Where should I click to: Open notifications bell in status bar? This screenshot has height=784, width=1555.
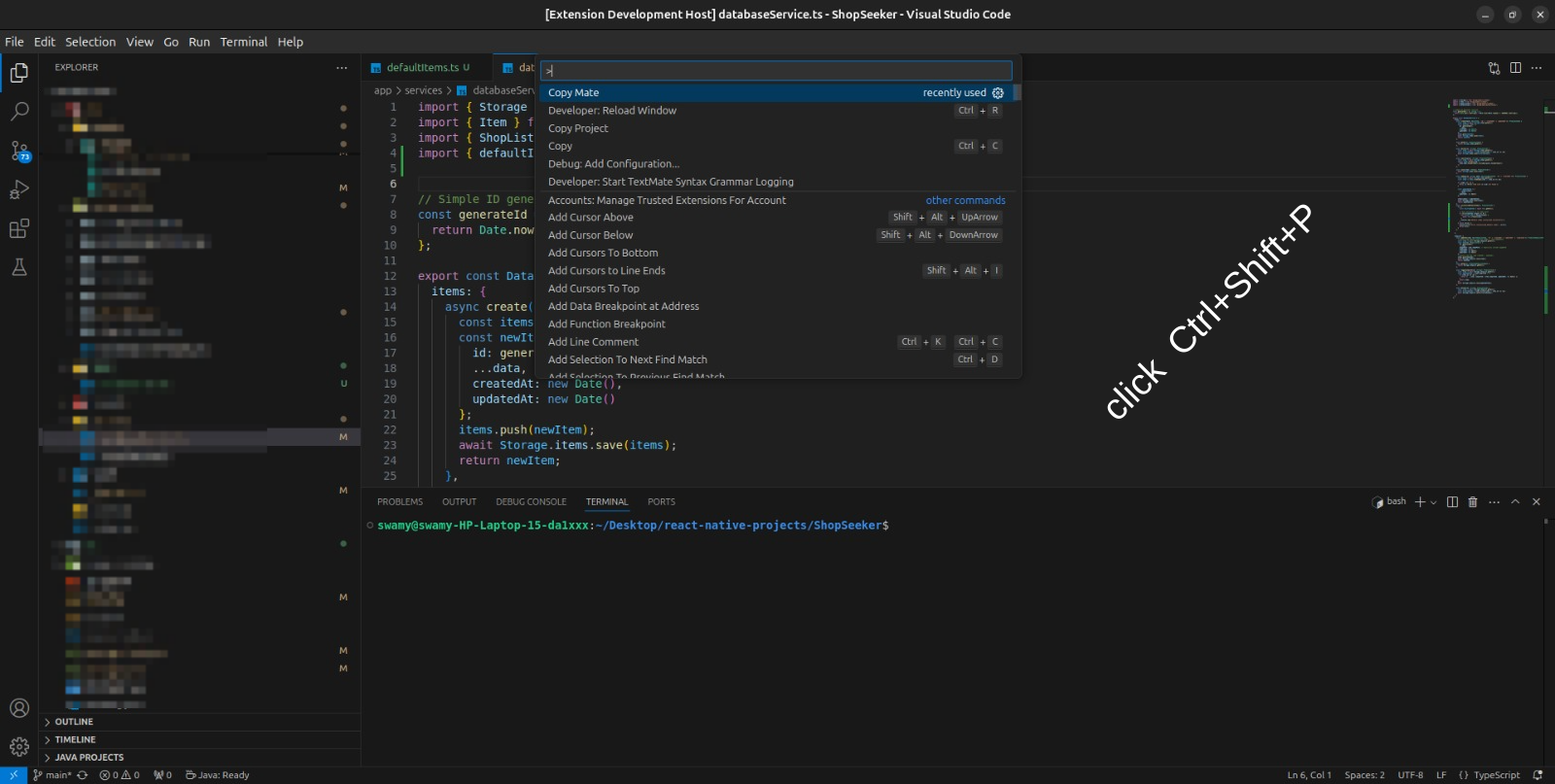pyautogui.click(x=1538, y=775)
